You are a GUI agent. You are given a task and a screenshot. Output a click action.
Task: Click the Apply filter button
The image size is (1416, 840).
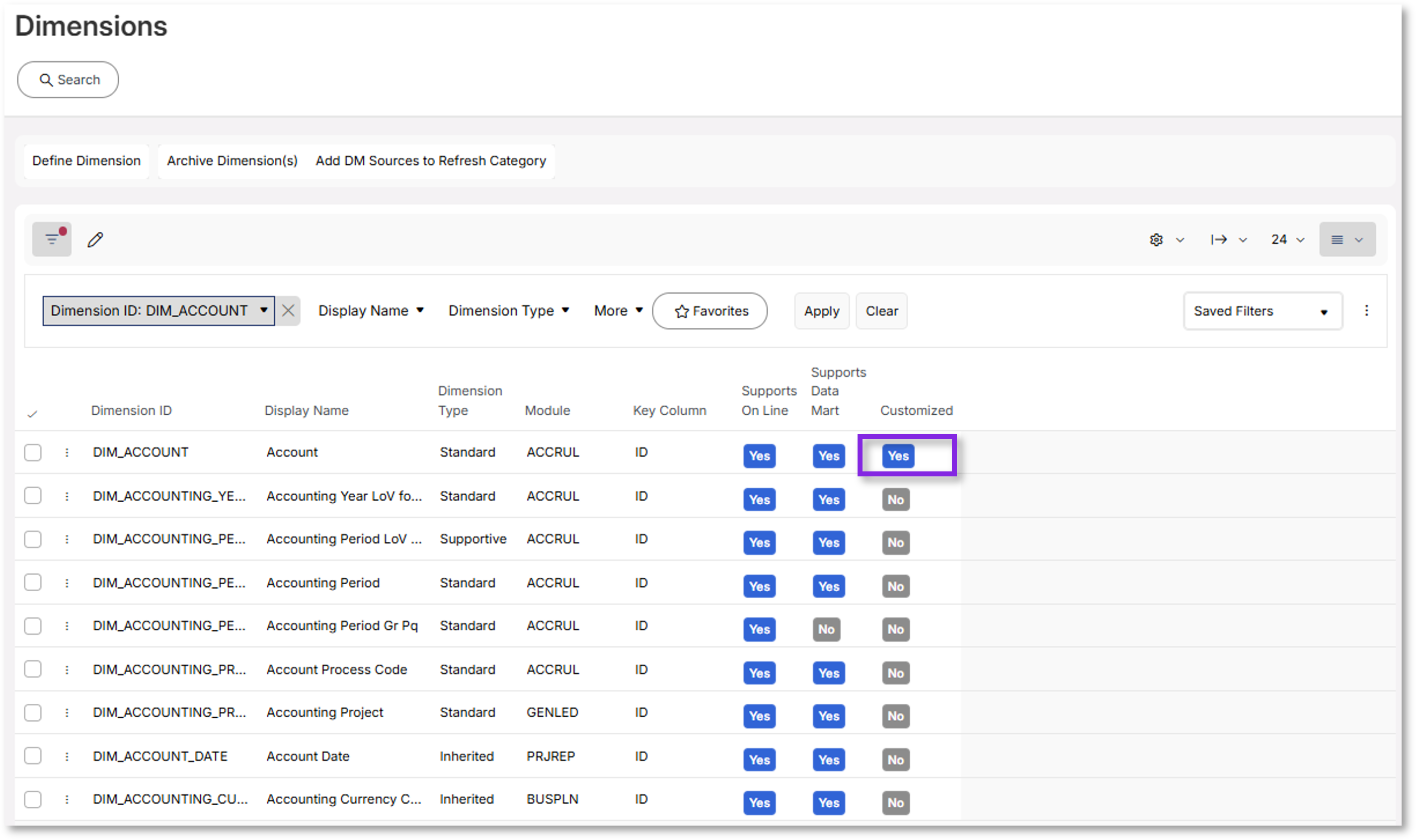tap(821, 311)
